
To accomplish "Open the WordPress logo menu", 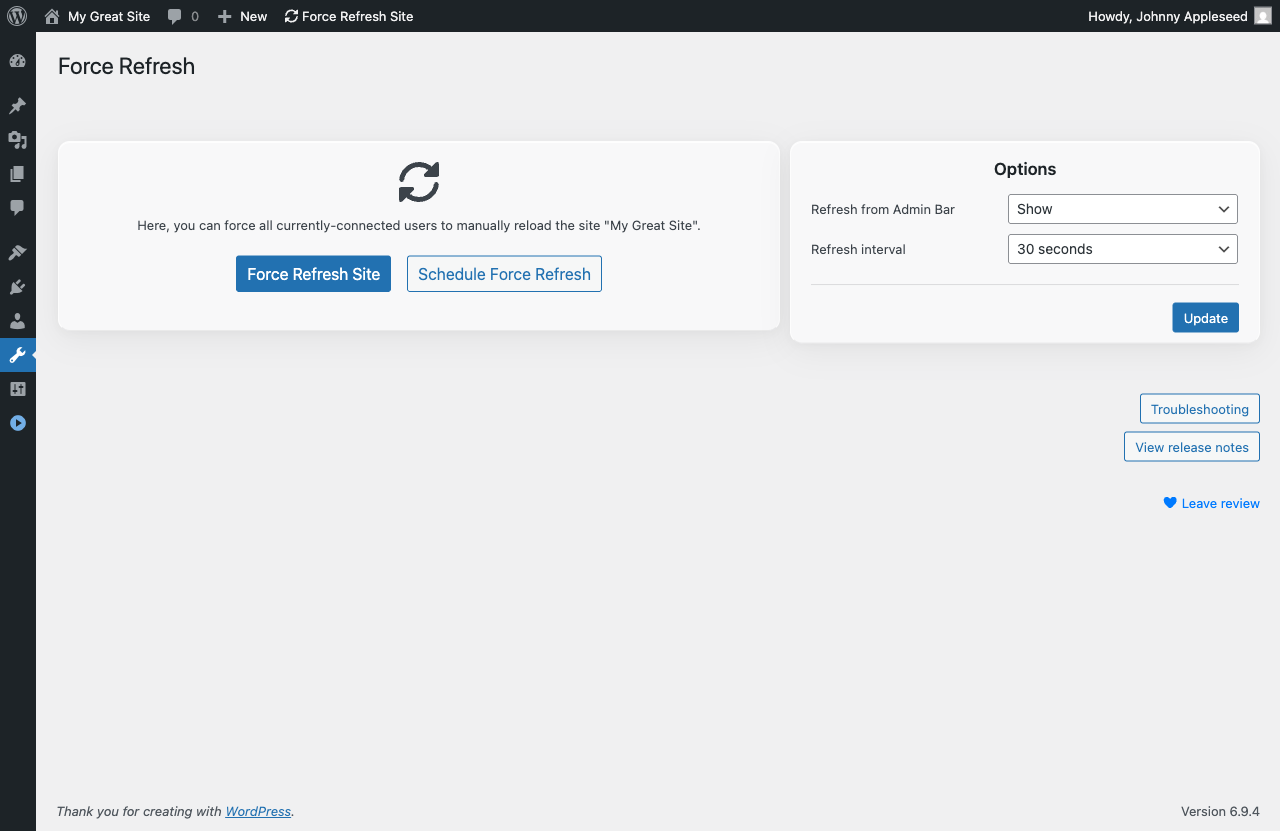I will pyautogui.click(x=17, y=16).
